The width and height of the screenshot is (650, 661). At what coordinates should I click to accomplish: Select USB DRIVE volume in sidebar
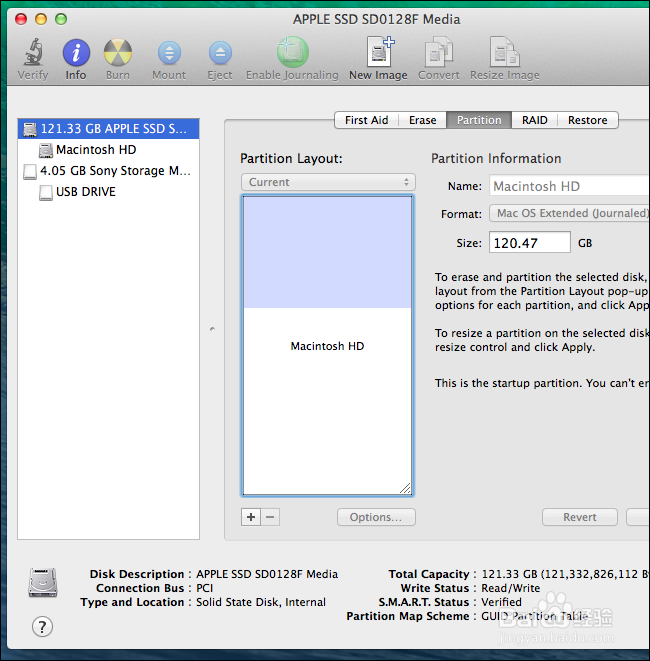(108, 192)
